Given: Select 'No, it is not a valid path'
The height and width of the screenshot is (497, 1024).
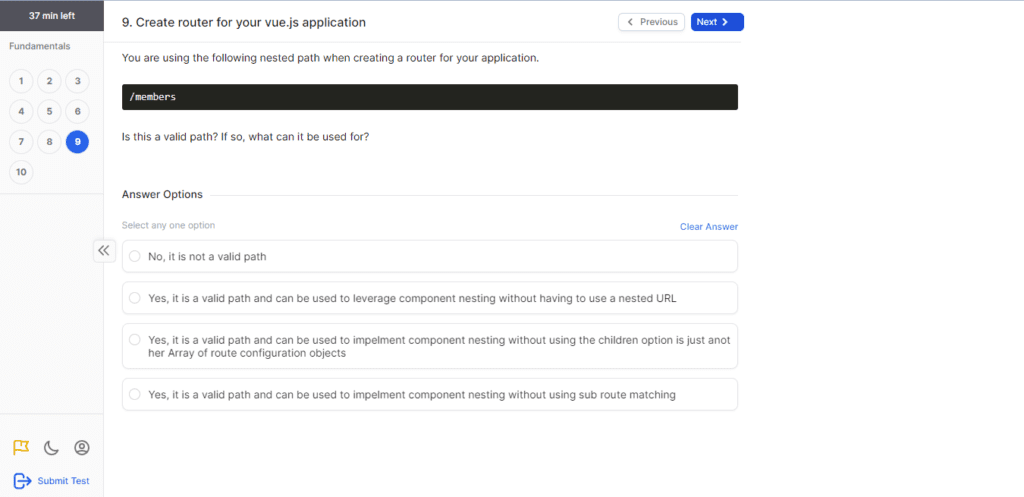Looking at the screenshot, I should (x=430, y=256).
